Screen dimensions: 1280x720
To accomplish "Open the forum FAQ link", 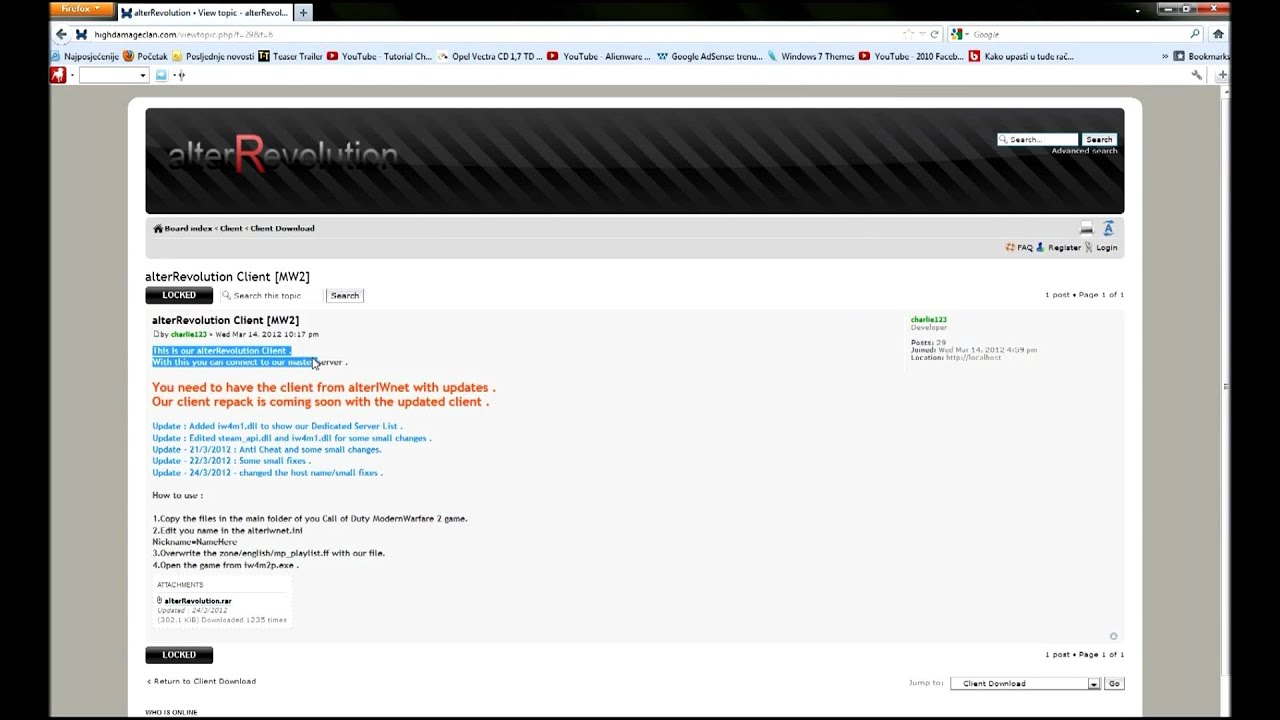I will [1024, 247].
